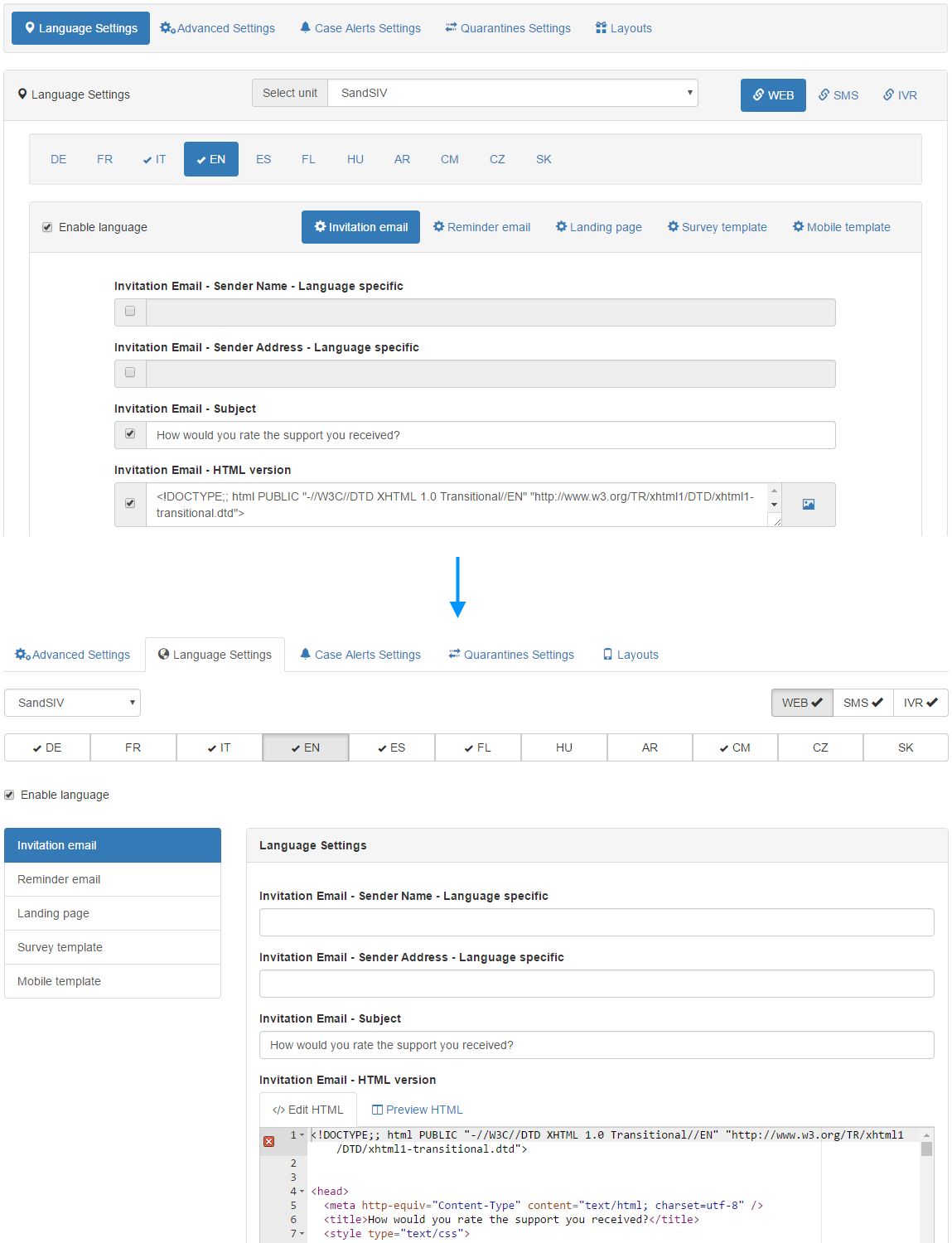Collapse the head tag fold arrow on line 4
This screenshot has height=1243, width=952.
coord(302,1192)
